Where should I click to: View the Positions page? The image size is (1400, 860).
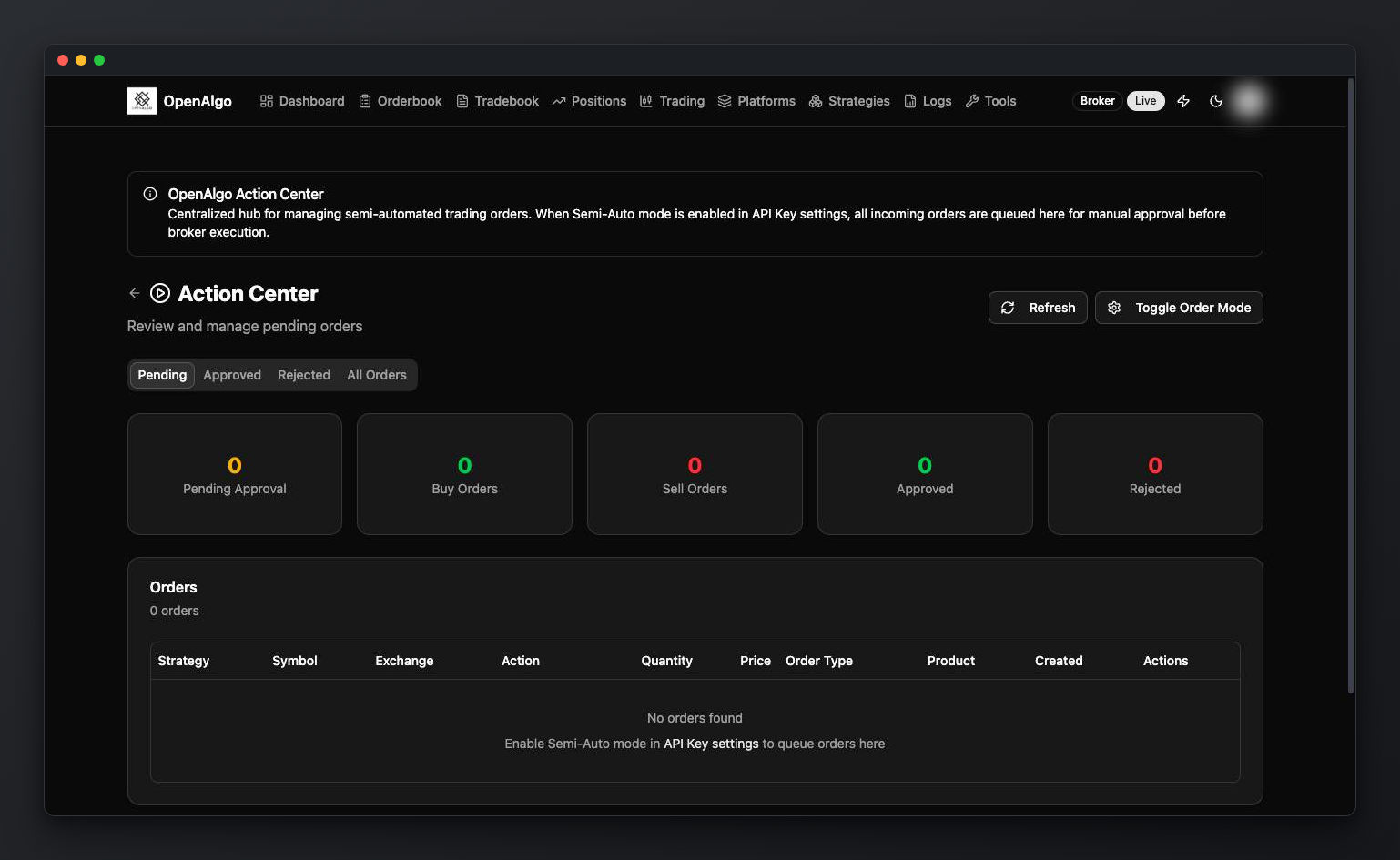click(589, 101)
